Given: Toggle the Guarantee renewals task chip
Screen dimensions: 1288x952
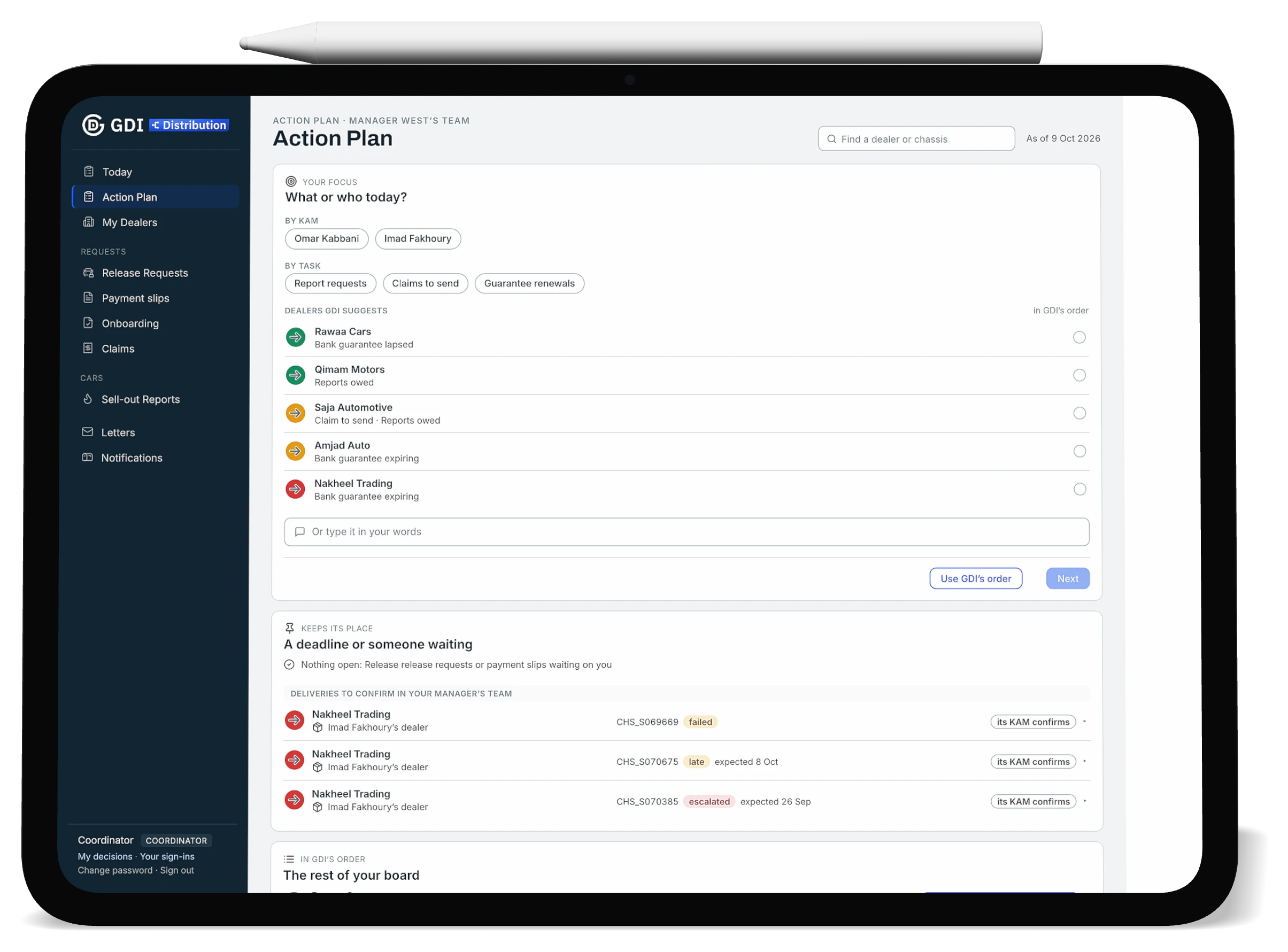Looking at the screenshot, I should click(x=530, y=284).
